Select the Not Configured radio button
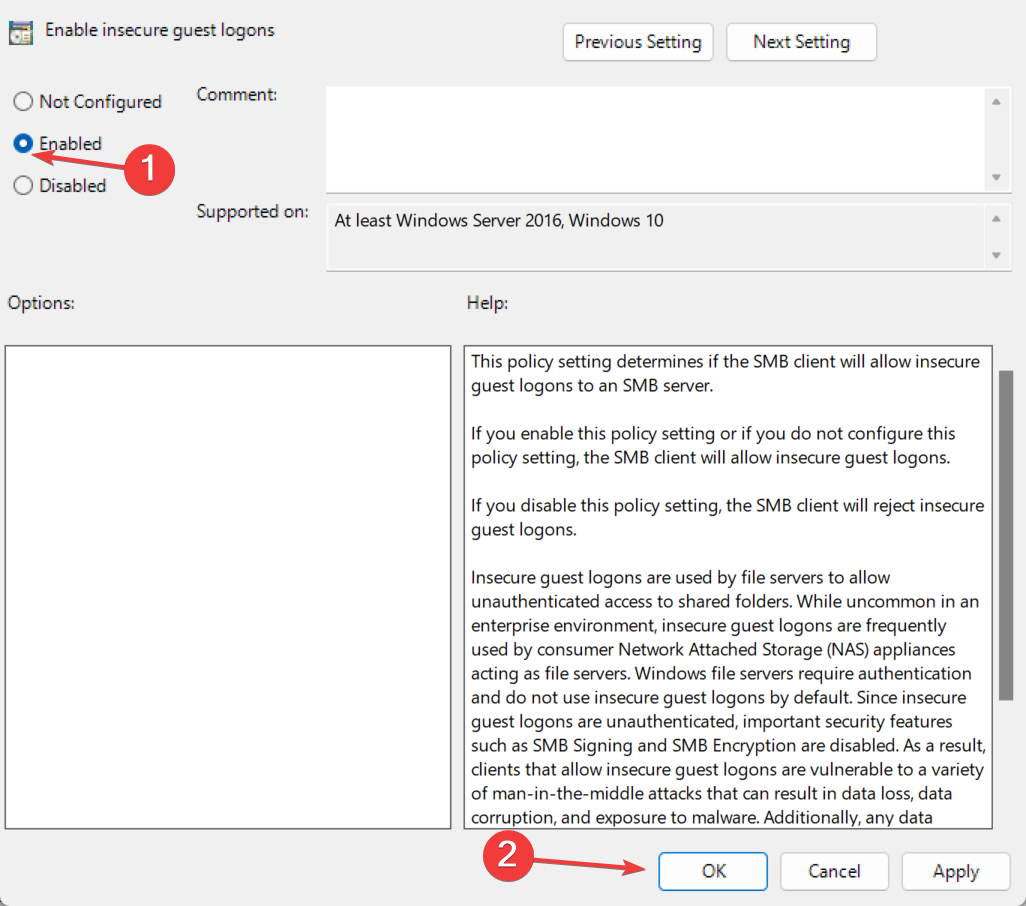The image size is (1026, 906). coord(23,102)
